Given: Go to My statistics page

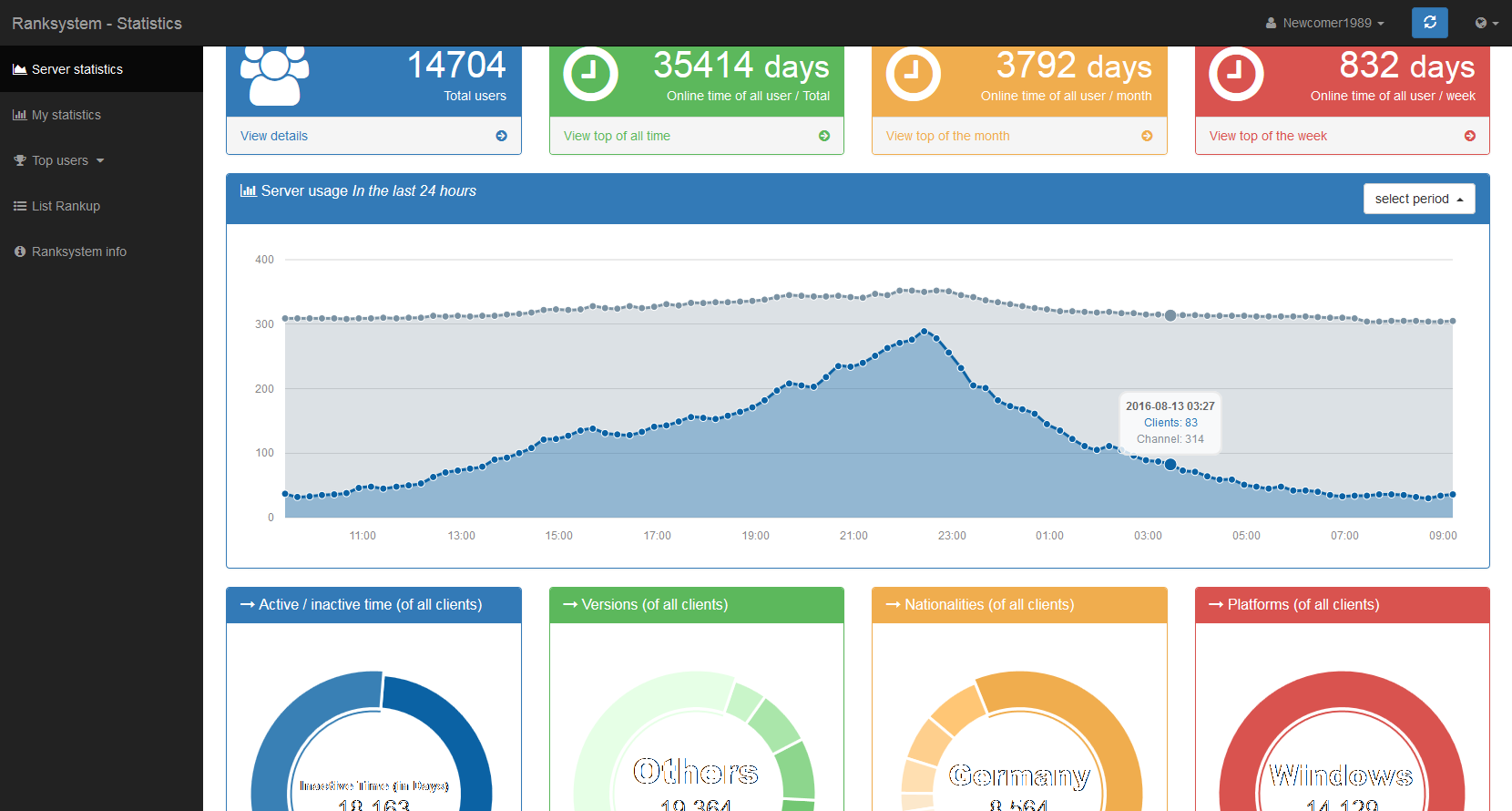Looking at the screenshot, I should pyautogui.click(x=101, y=115).
